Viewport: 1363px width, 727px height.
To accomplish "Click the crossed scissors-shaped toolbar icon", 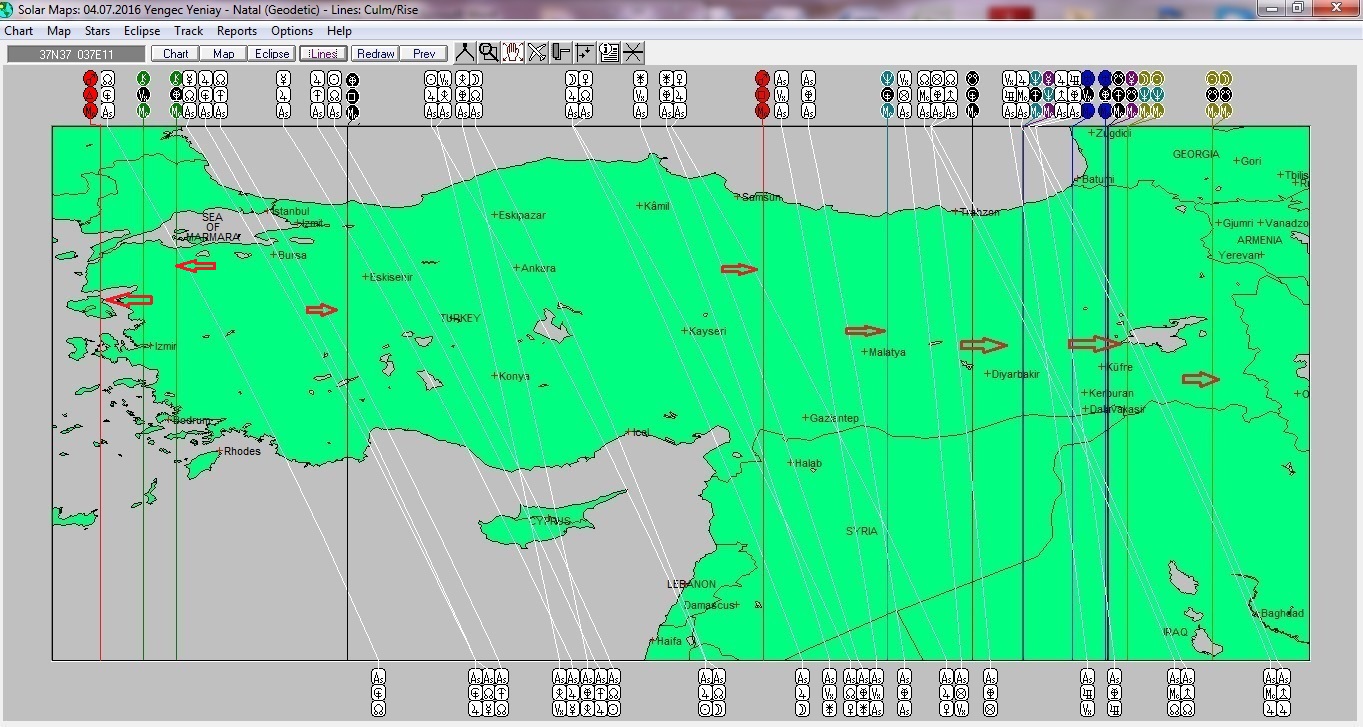I will click(x=537, y=53).
